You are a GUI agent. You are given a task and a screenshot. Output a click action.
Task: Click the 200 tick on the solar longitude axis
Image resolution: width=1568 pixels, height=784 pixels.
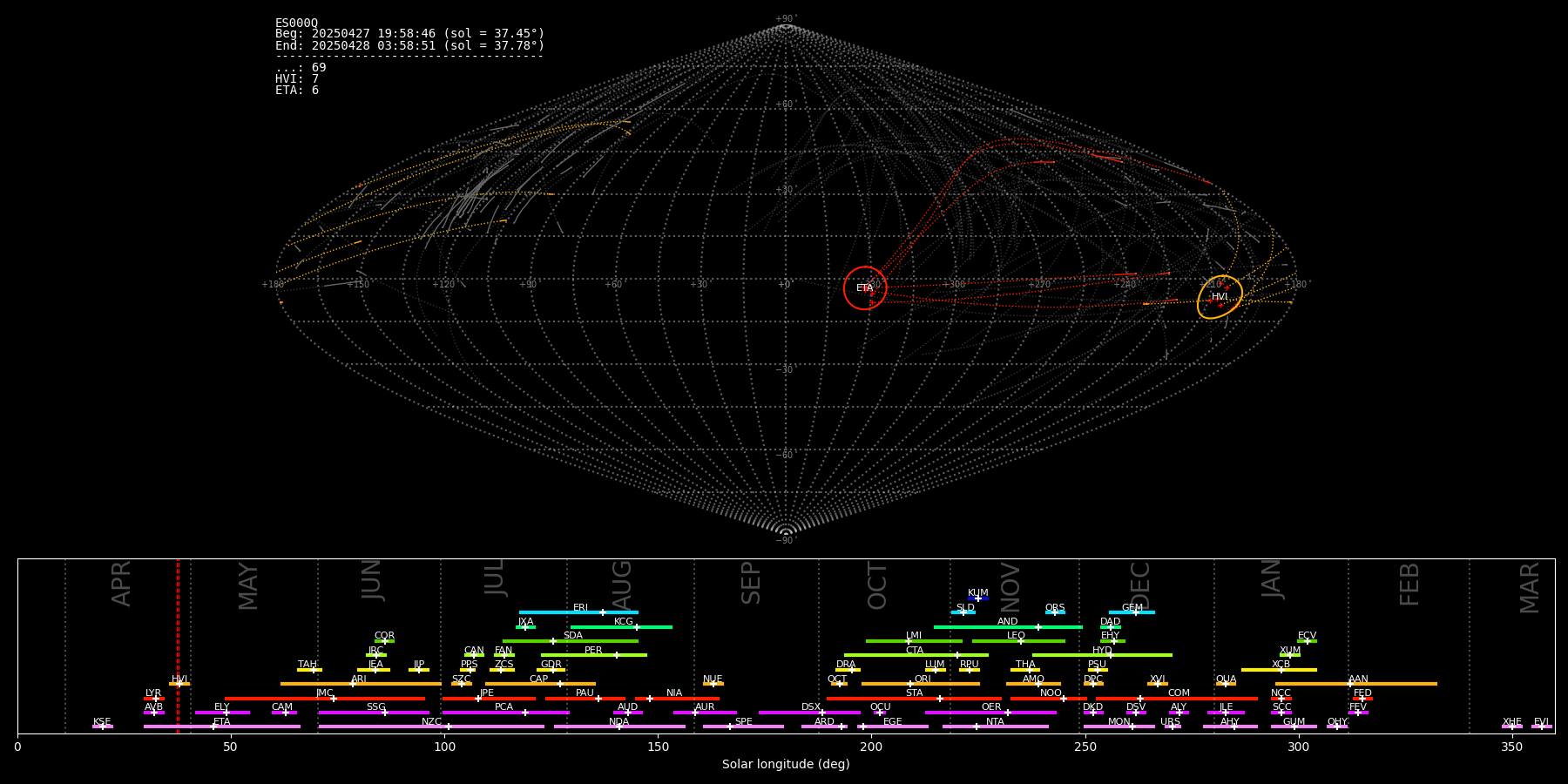coord(871,747)
